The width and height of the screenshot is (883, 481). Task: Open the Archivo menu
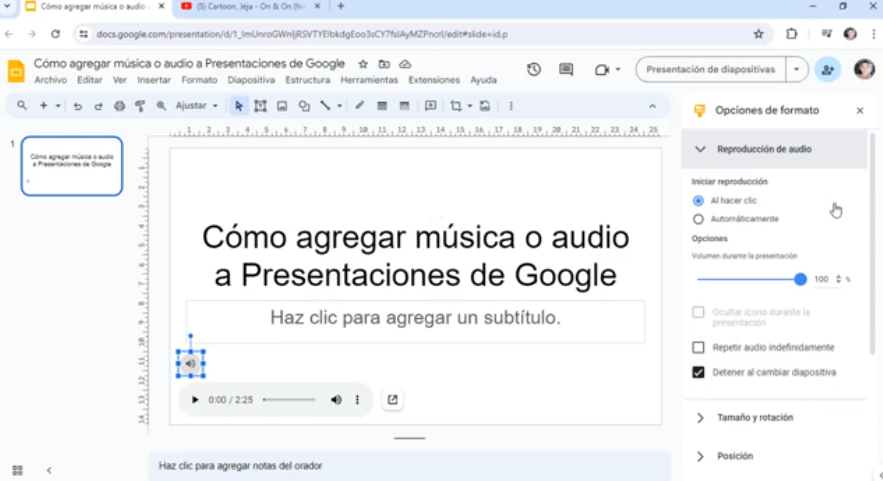(50, 80)
